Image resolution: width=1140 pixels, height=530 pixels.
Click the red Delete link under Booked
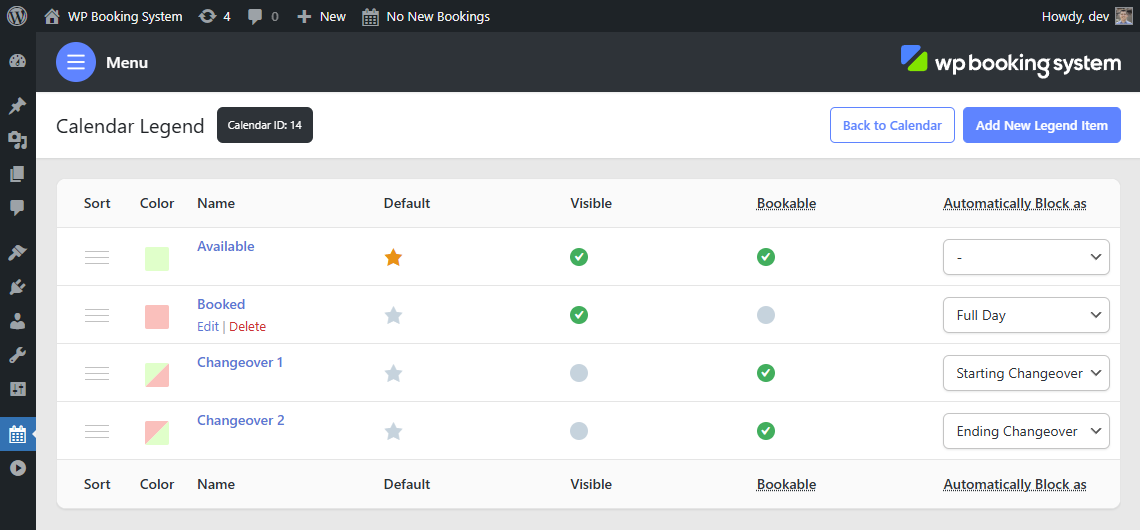coord(247,326)
